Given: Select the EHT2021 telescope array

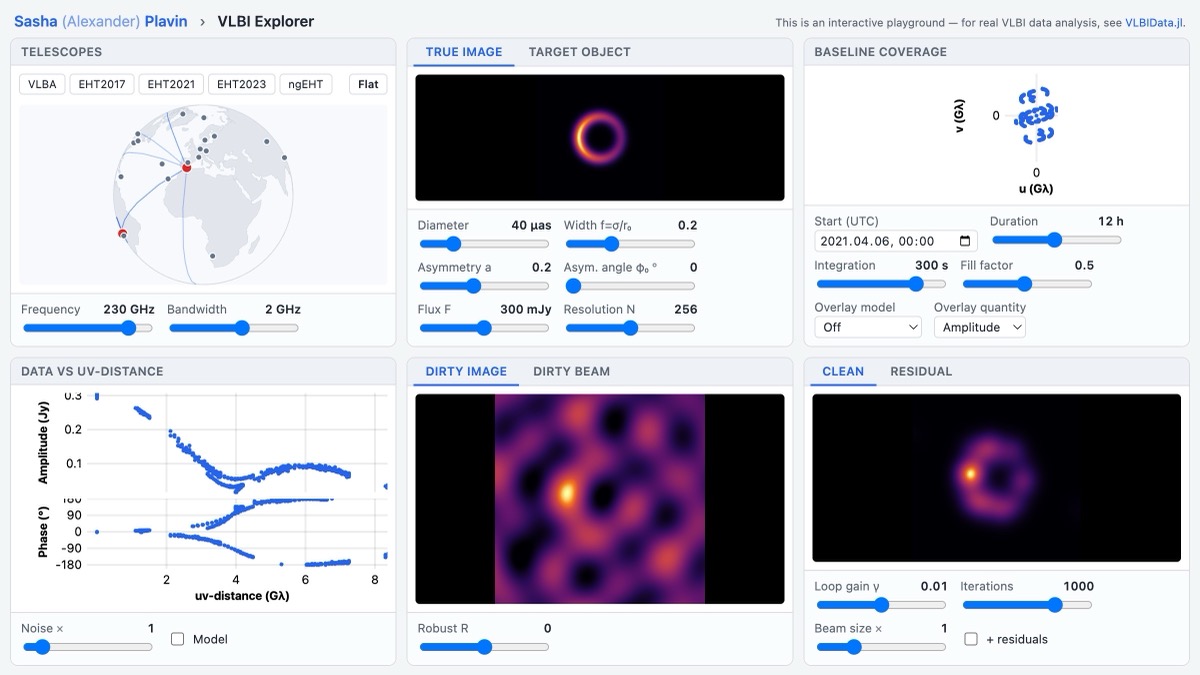Looking at the screenshot, I should [170, 84].
